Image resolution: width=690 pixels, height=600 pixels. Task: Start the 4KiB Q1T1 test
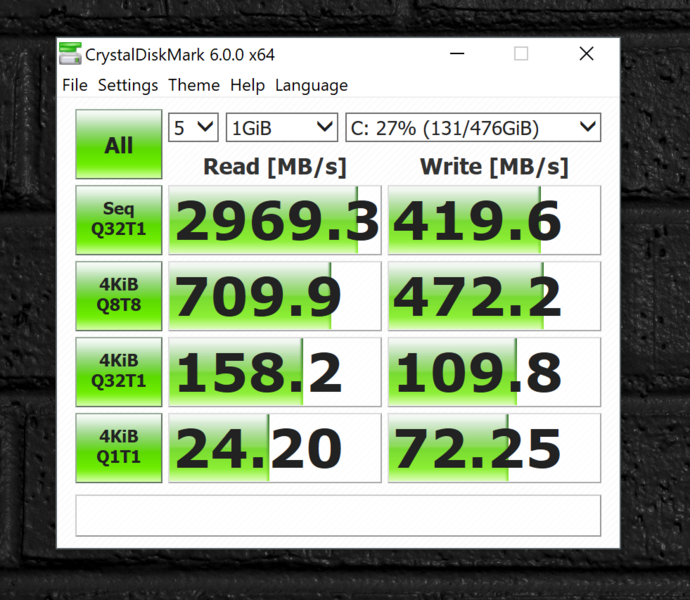(119, 448)
